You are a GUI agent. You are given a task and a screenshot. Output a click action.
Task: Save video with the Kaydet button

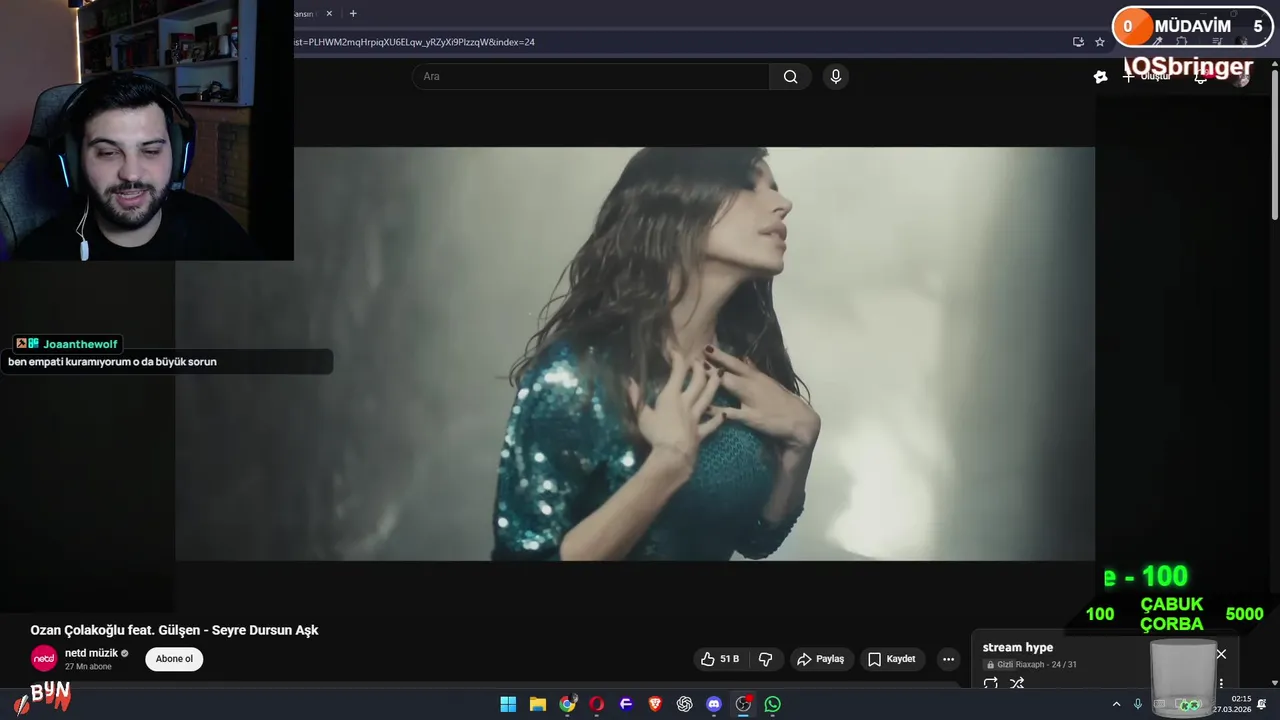point(891,659)
